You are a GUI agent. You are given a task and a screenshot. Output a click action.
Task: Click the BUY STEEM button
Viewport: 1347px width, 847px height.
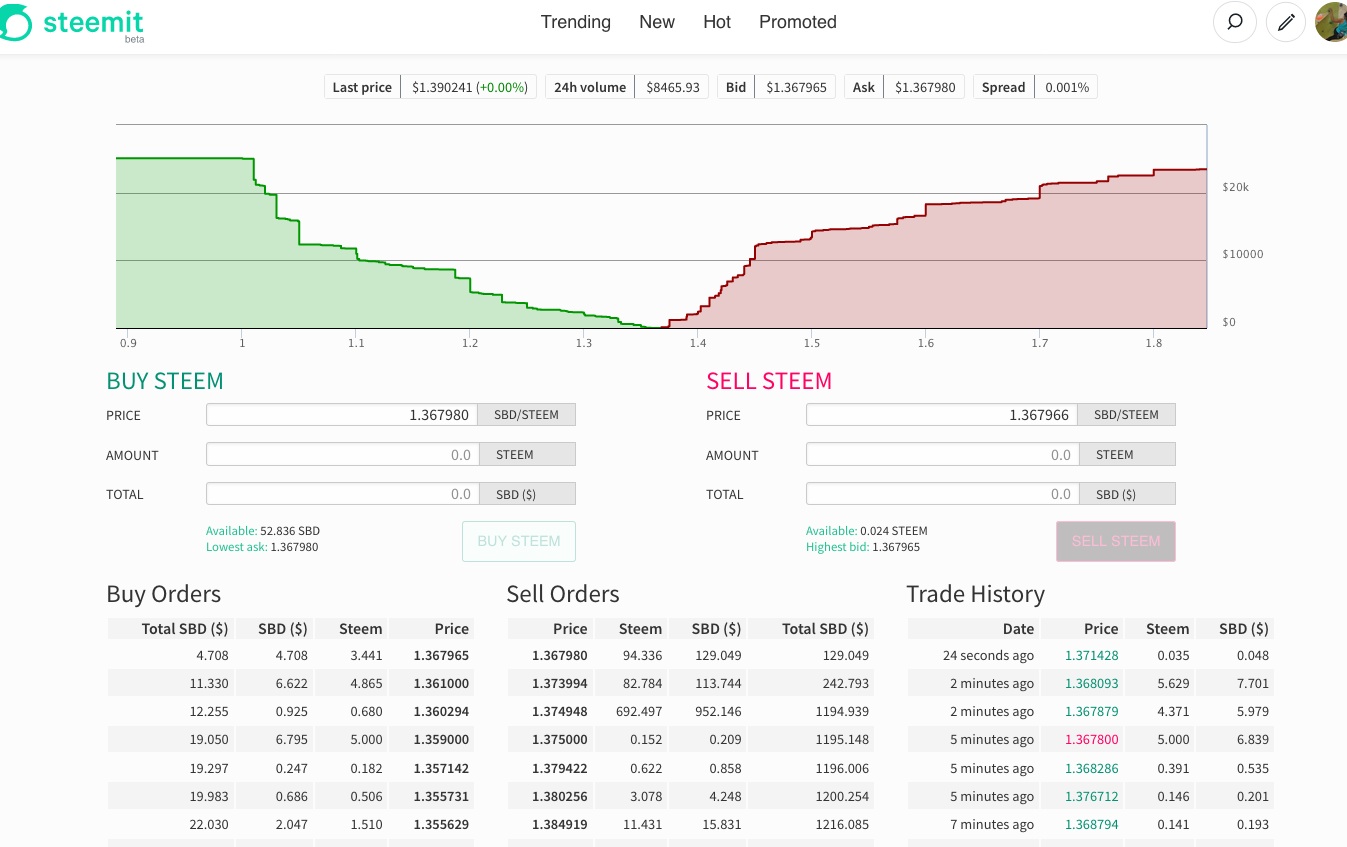pyautogui.click(x=519, y=541)
